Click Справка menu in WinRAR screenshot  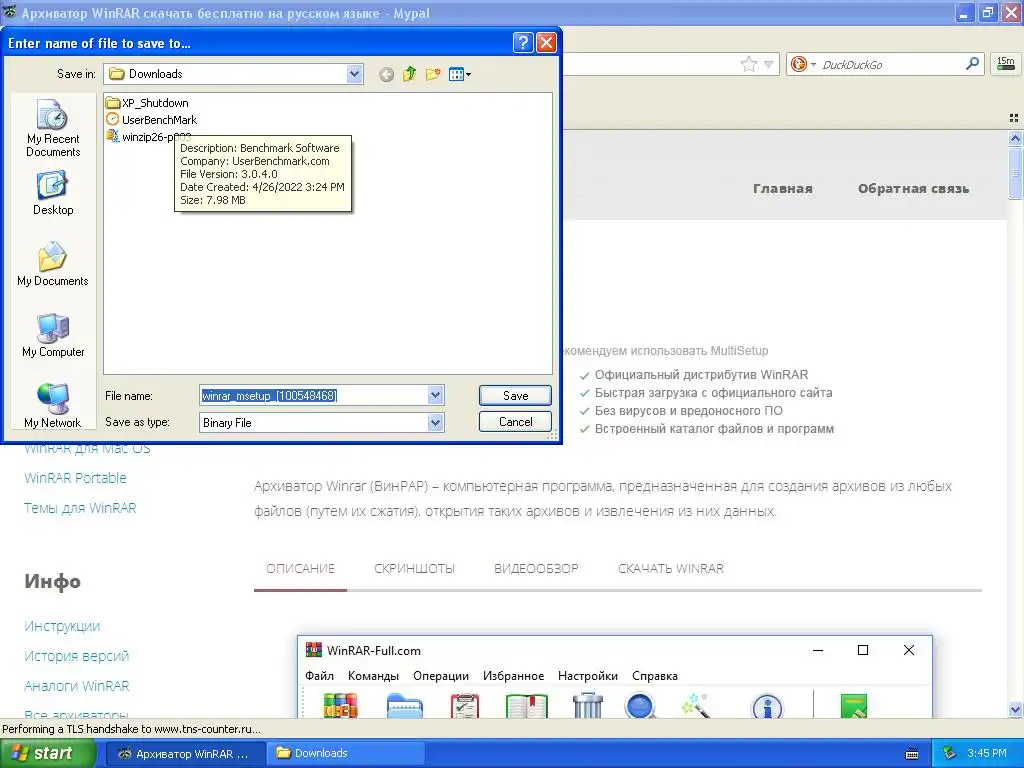point(655,676)
